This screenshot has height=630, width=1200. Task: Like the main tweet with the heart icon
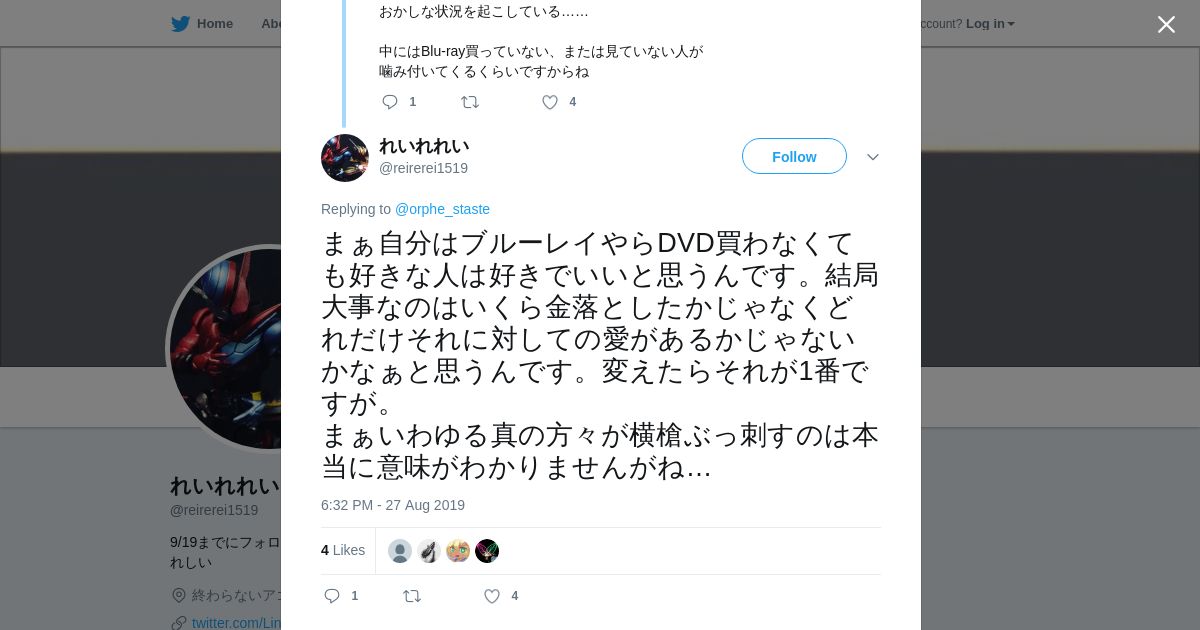[x=492, y=596]
